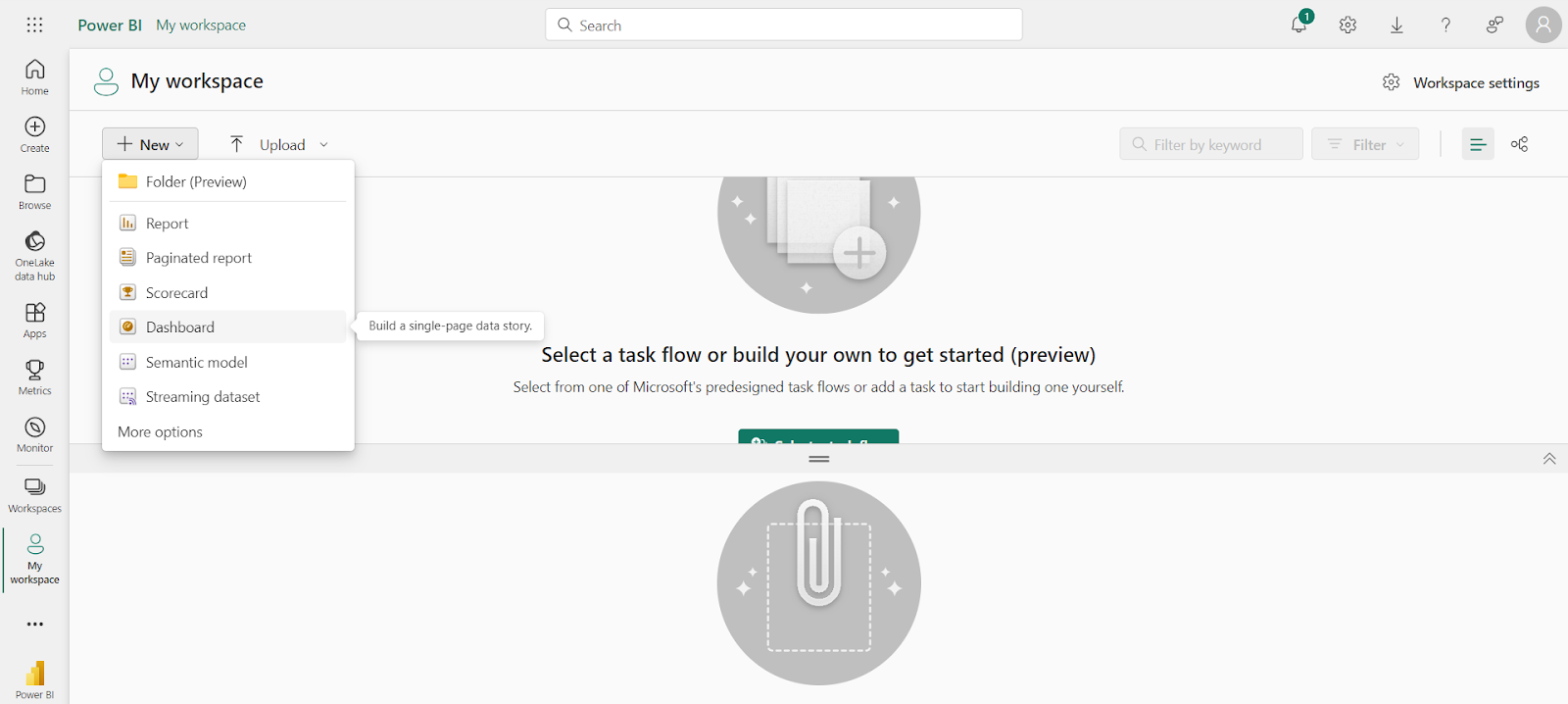Switch to list view icon
The image size is (1568, 704).
click(x=1478, y=144)
